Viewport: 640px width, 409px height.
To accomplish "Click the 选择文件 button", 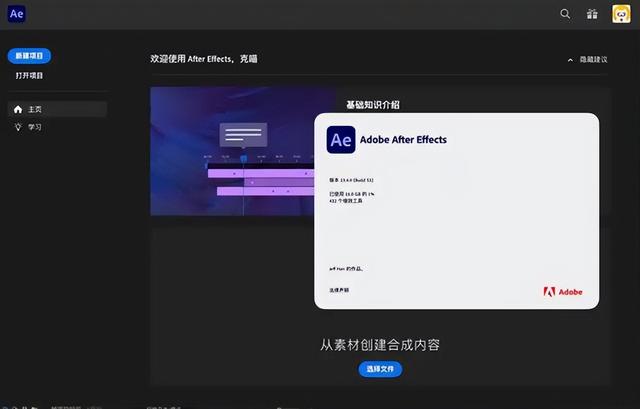I will click(x=380, y=369).
